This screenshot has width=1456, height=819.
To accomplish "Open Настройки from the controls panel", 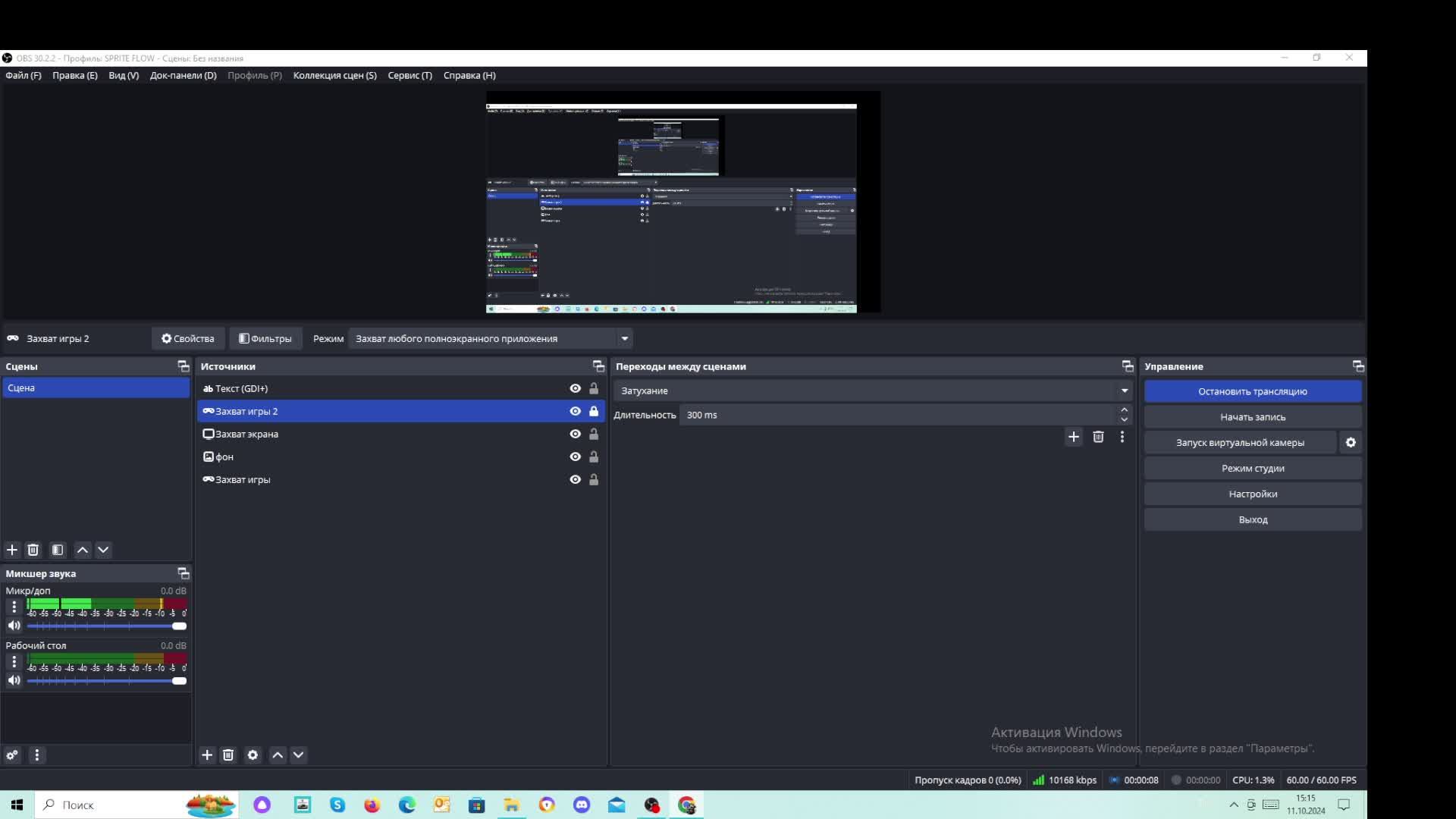I will point(1252,494).
